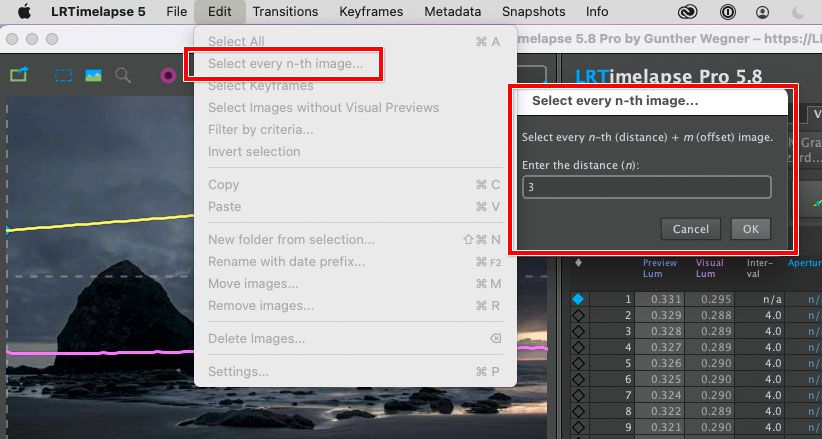Choose Settings... from the Edit menu
This screenshot has height=439, width=822.
click(x=238, y=372)
